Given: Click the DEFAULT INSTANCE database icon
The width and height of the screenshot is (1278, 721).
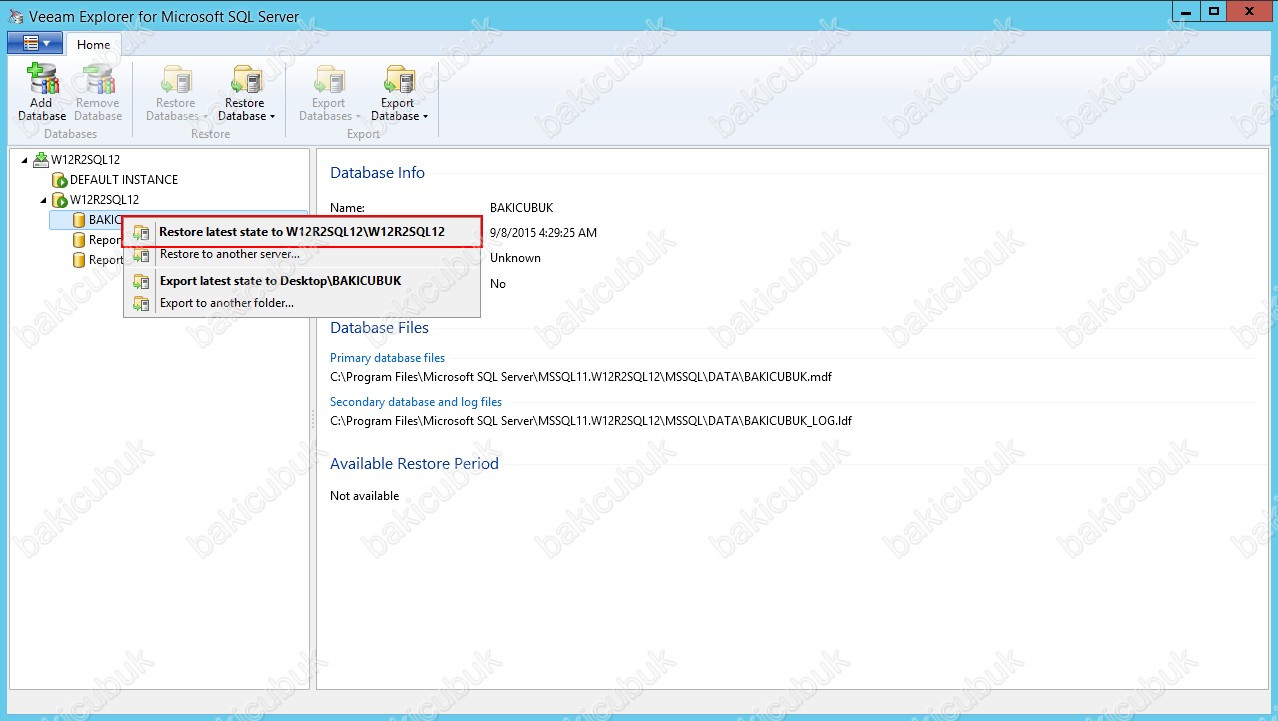Looking at the screenshot, I should point(59,180).
